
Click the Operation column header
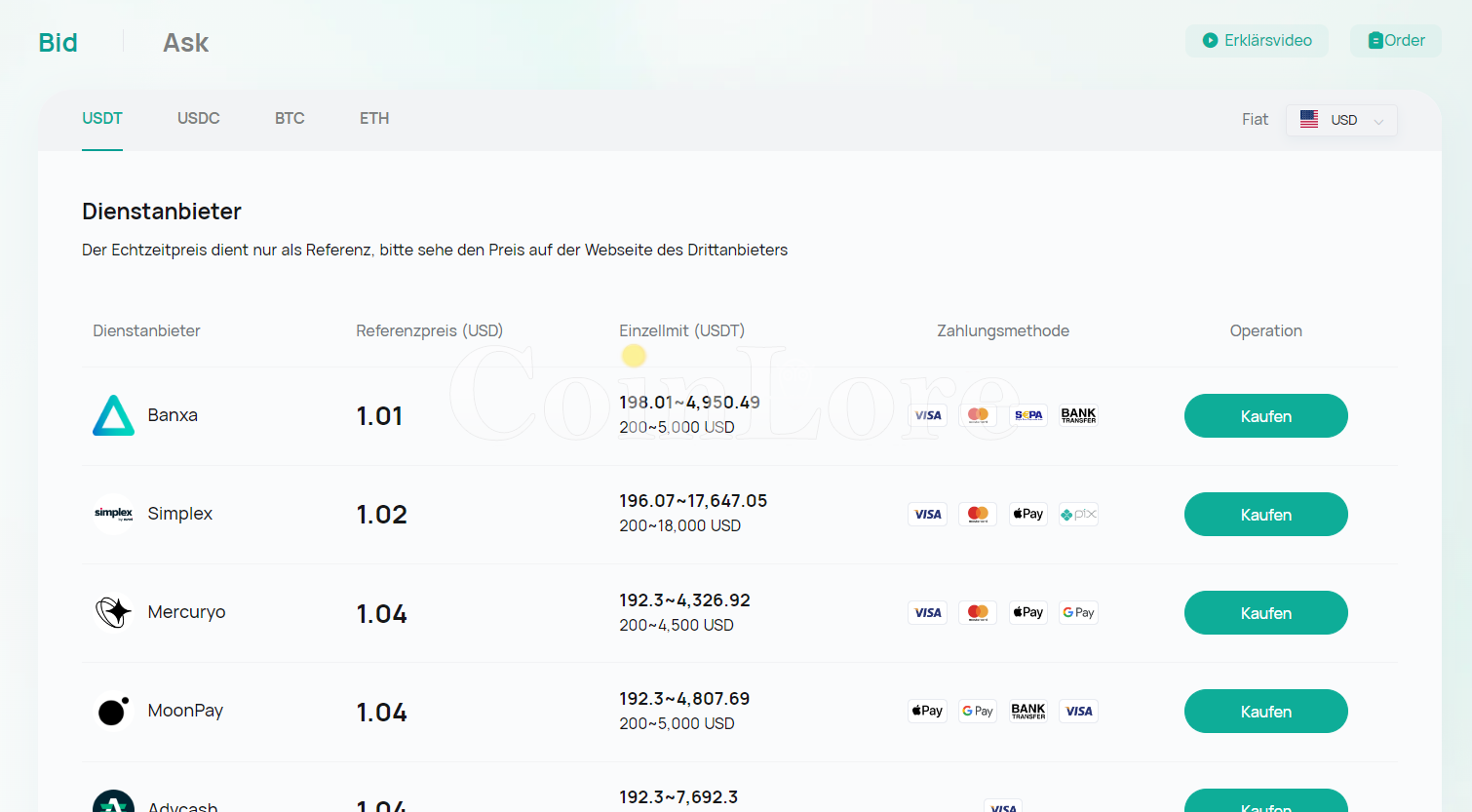coord(1266,331)
